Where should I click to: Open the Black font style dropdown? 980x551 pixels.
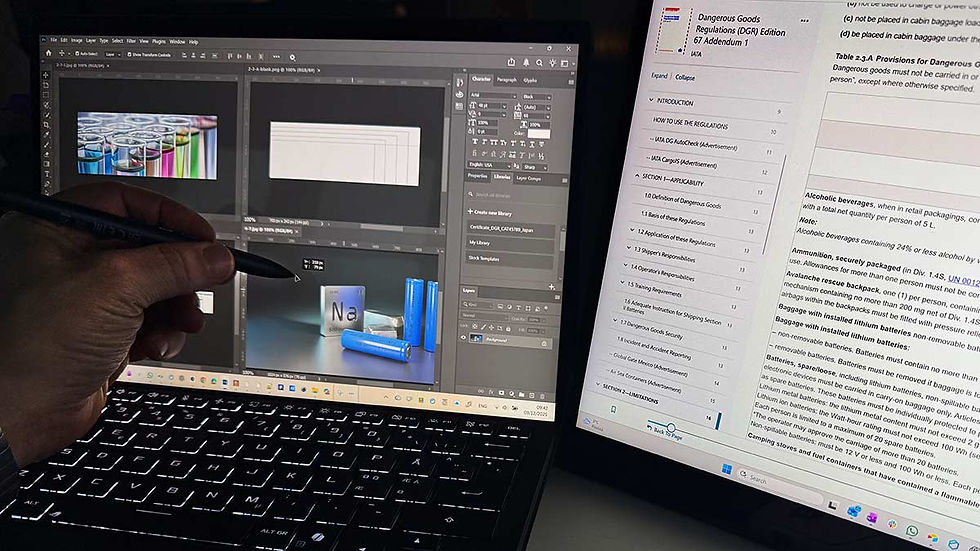pos(537,97)
